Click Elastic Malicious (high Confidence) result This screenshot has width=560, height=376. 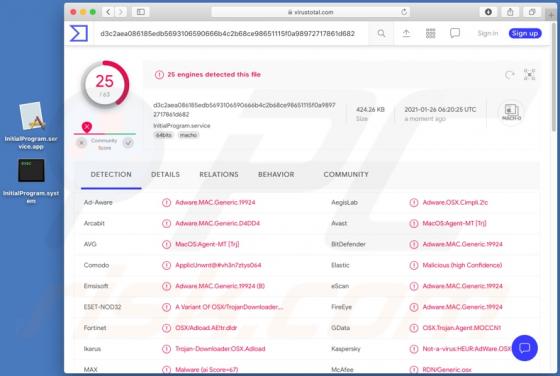462,265
